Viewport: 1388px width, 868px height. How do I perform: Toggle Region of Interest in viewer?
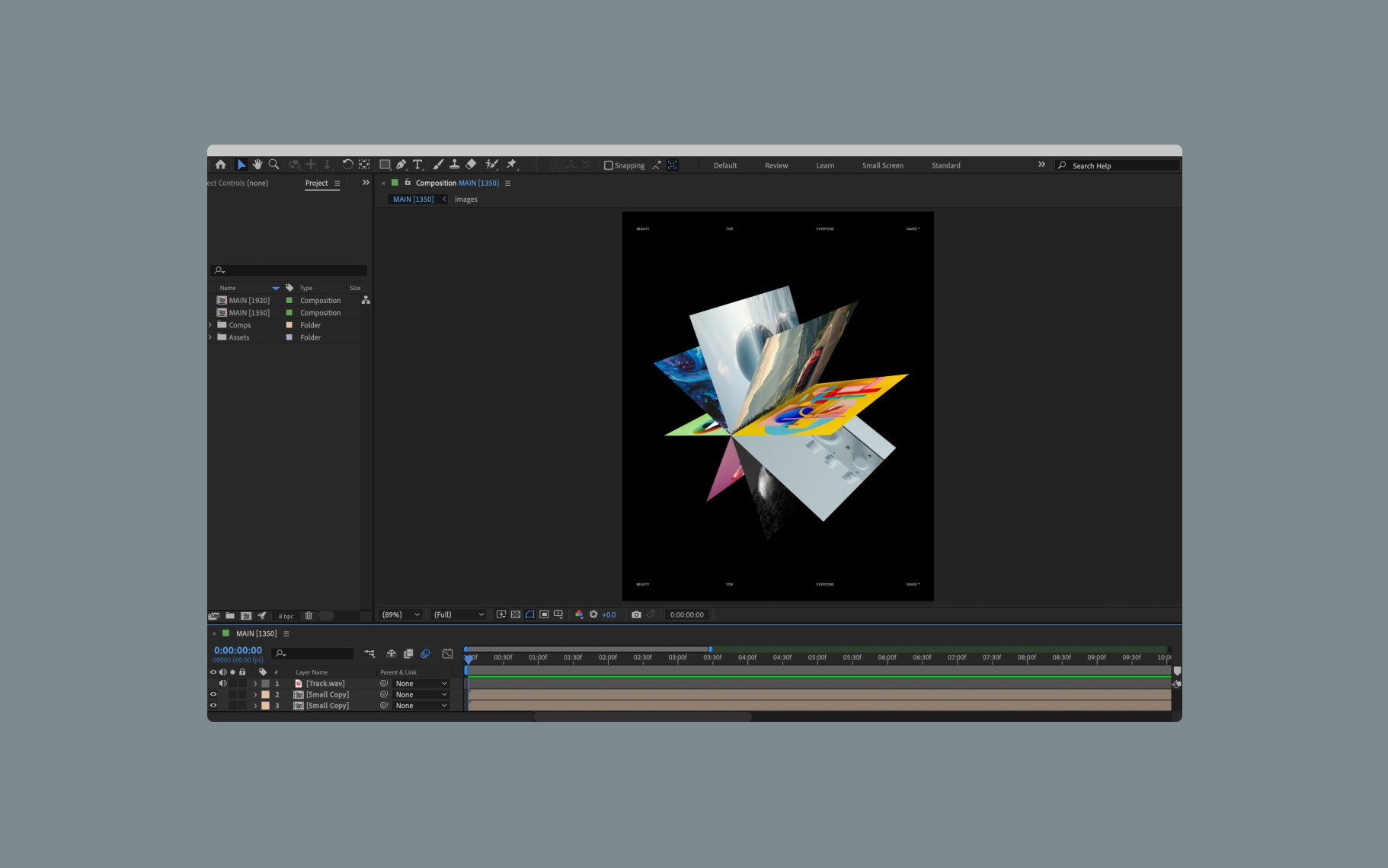click(544, 614)
